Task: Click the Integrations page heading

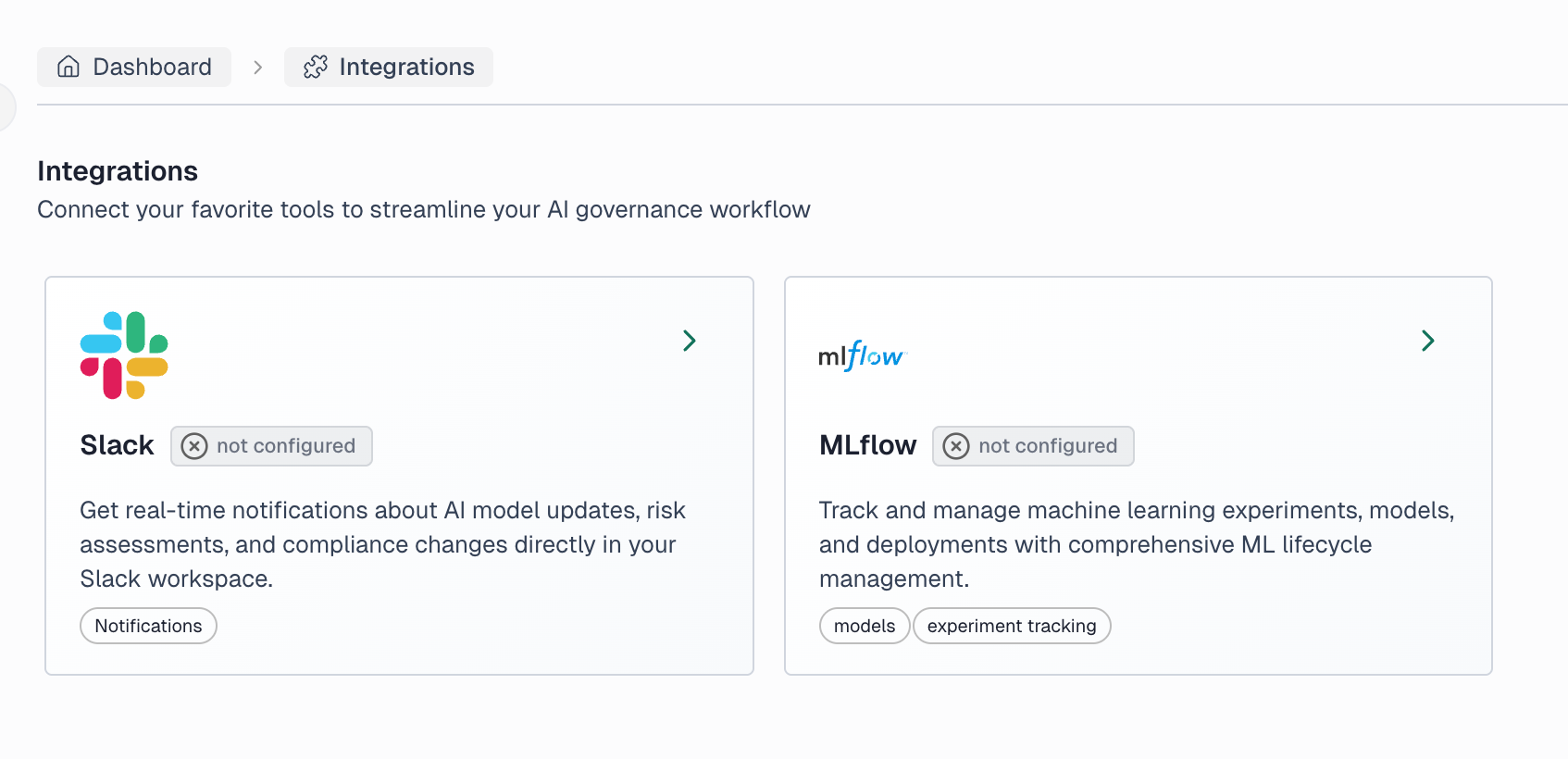Action: (x=118, y=171)
